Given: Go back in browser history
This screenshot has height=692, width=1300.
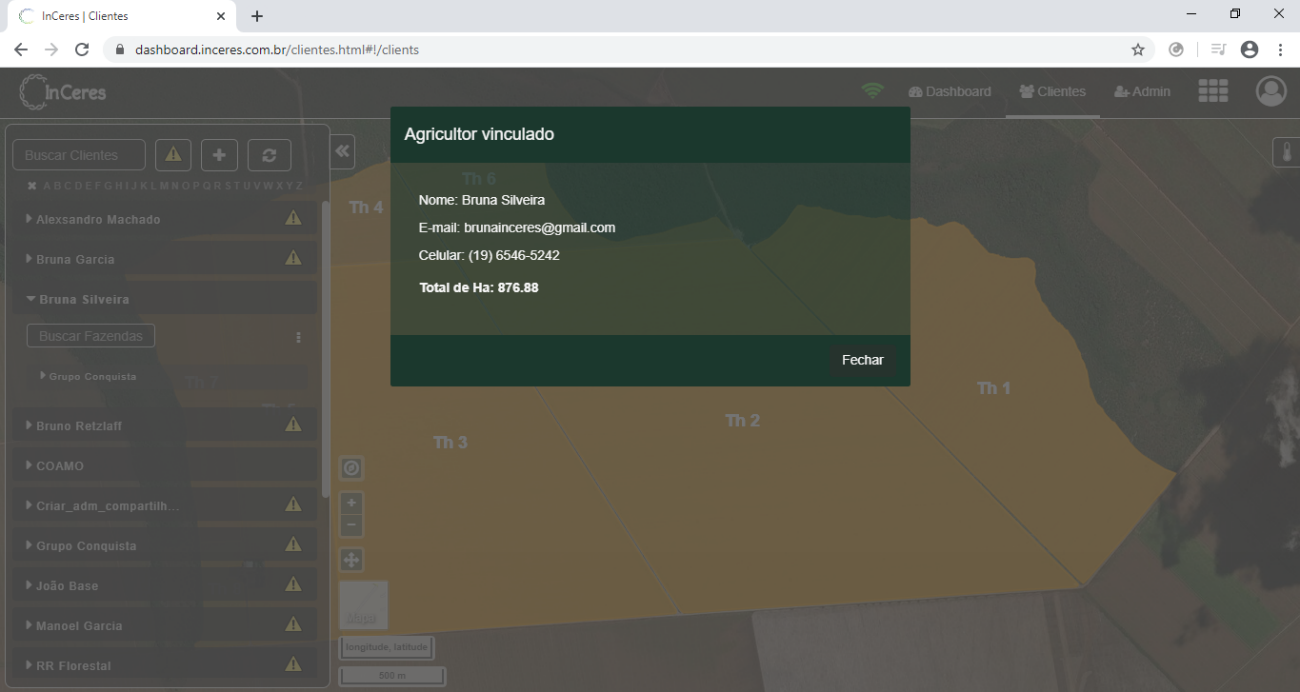Looking at the screenshot, I should (x=21, y=49).
